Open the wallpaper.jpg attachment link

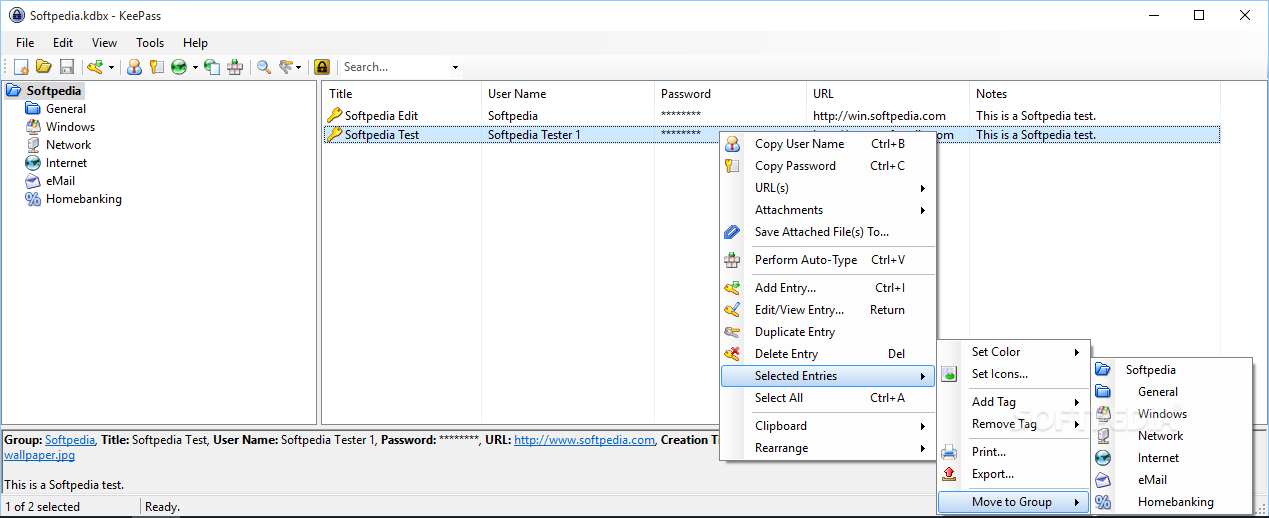[x=39, y=455]
